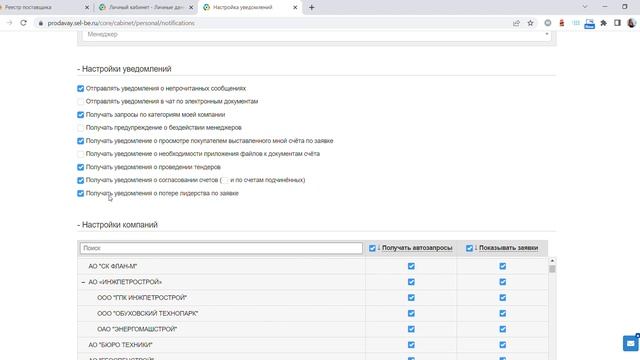
Task: Uncheck show orders for ООО "ГПК ИНЖПЕТРОСТРОЙ"
Action: 502,298
